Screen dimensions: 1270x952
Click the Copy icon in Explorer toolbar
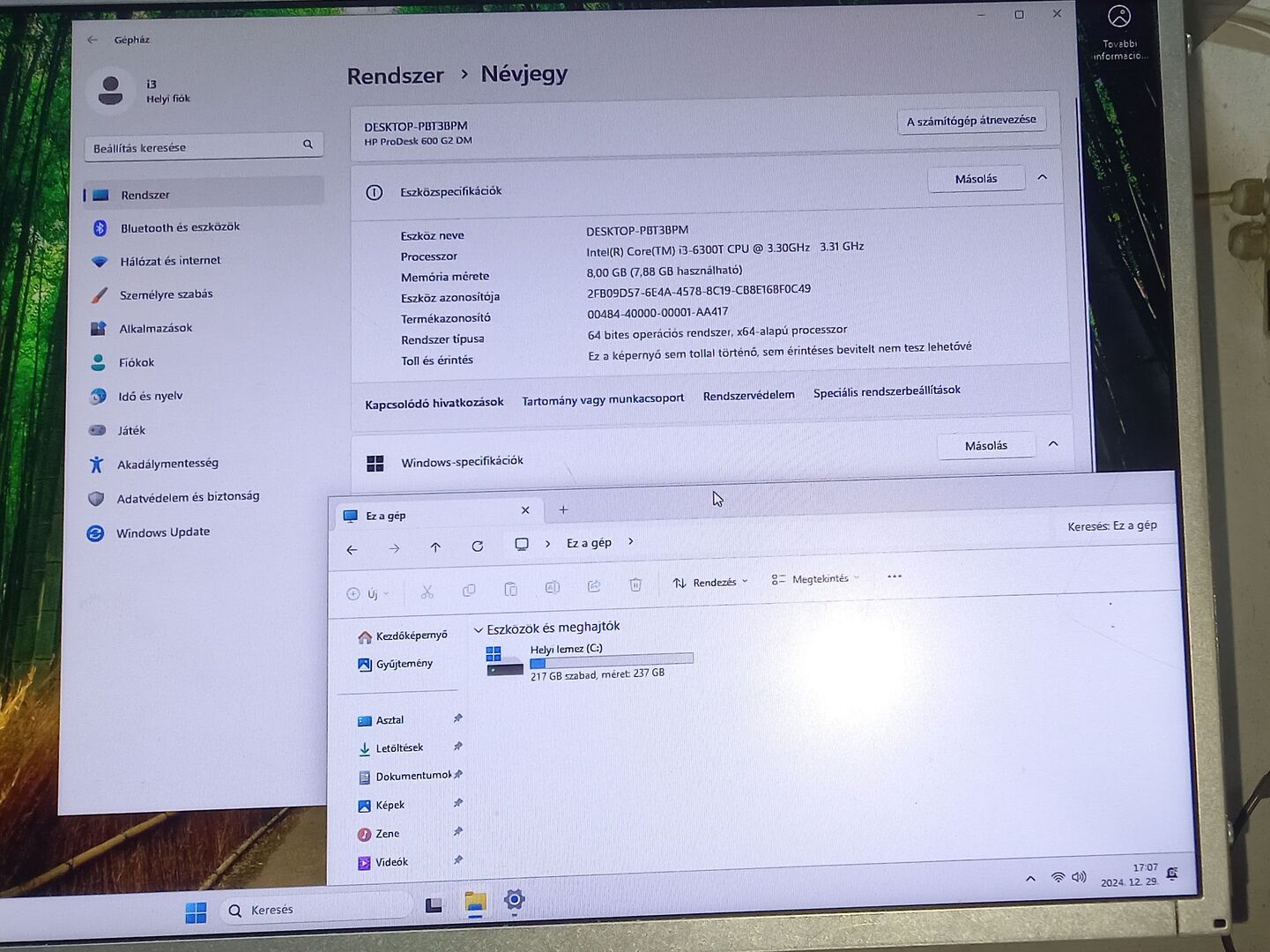pyautogui.click(x=469, y=590)
